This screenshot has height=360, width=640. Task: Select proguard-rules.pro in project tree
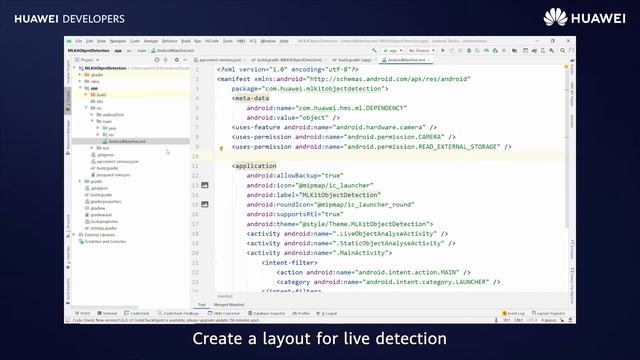click(110, 175)
